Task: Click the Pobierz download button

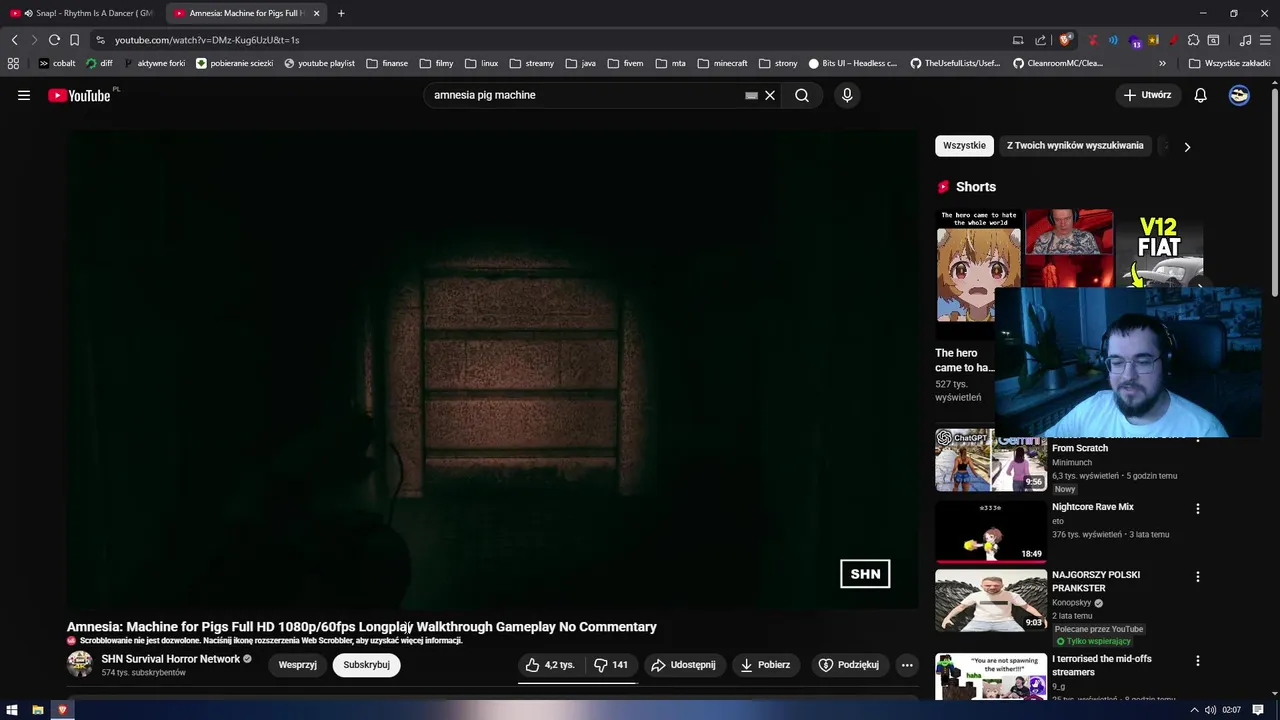Action: (x=766, y=664)
